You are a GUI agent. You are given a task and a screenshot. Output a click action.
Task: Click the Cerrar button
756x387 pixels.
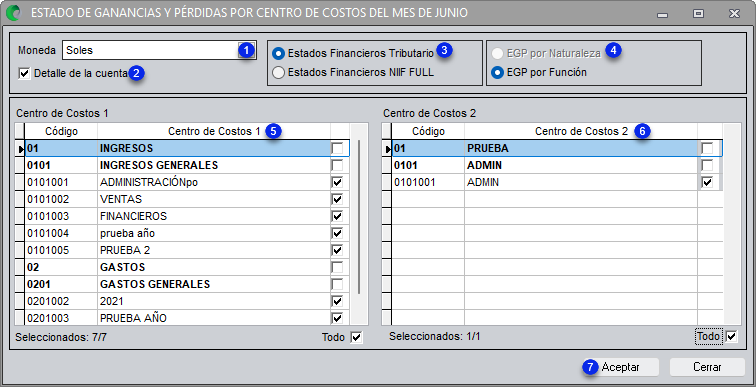click(x=707, y=367)
